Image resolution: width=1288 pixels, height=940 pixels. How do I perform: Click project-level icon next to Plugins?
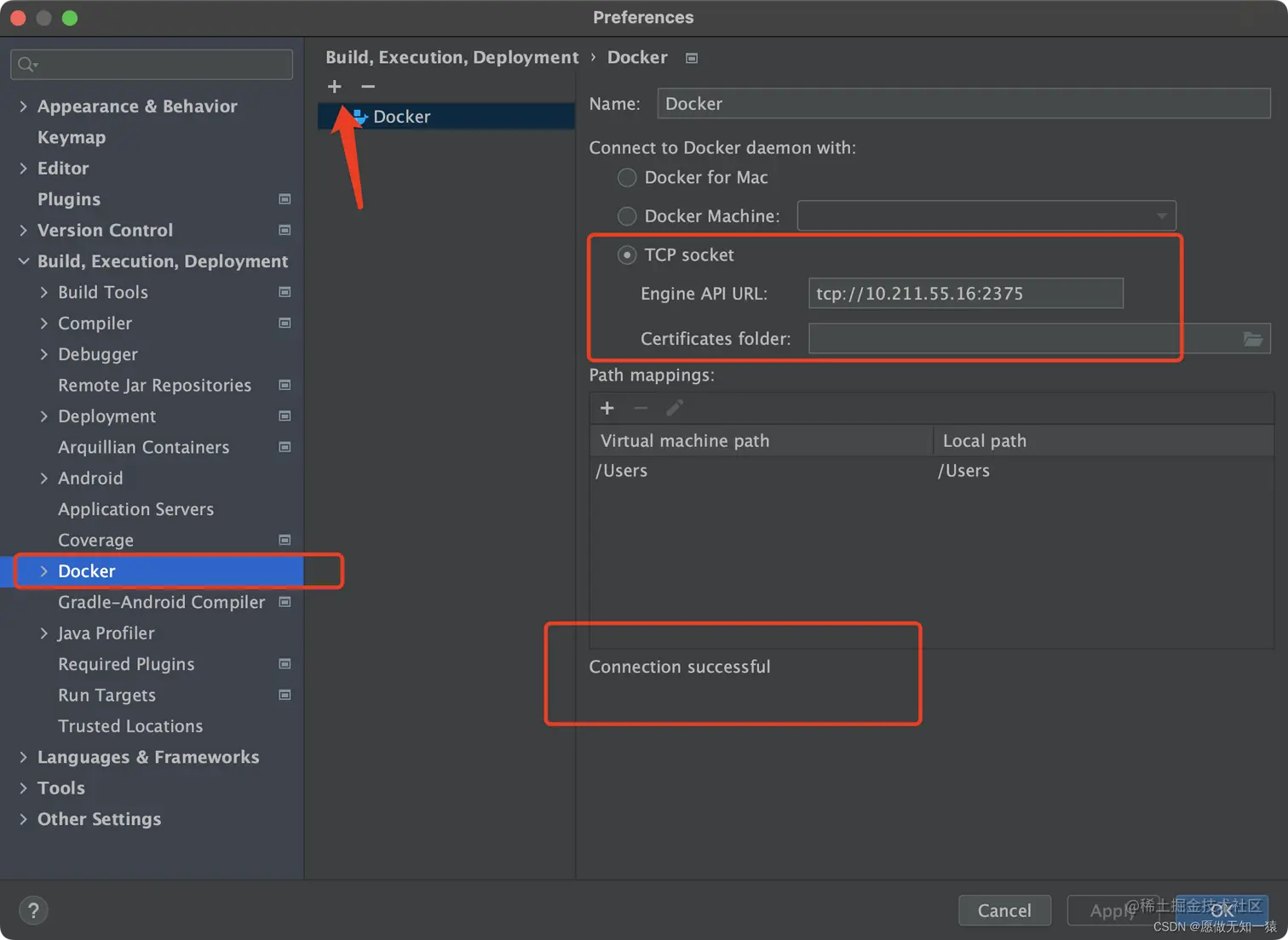tap(285, 199)
